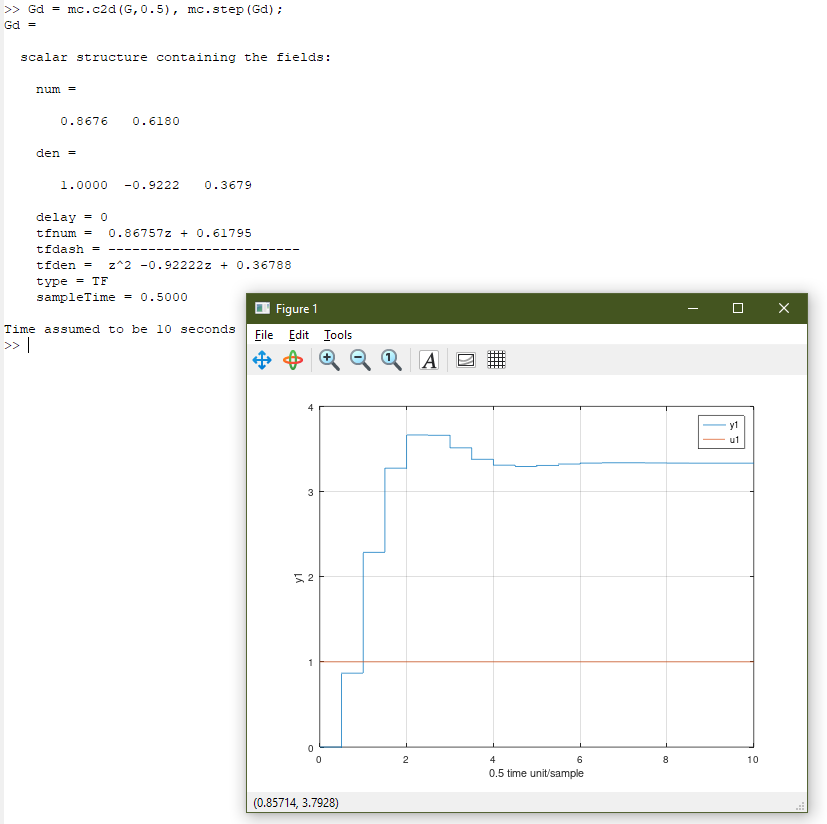
Task: Activate the Rotate tool
Action: point(293,360)
